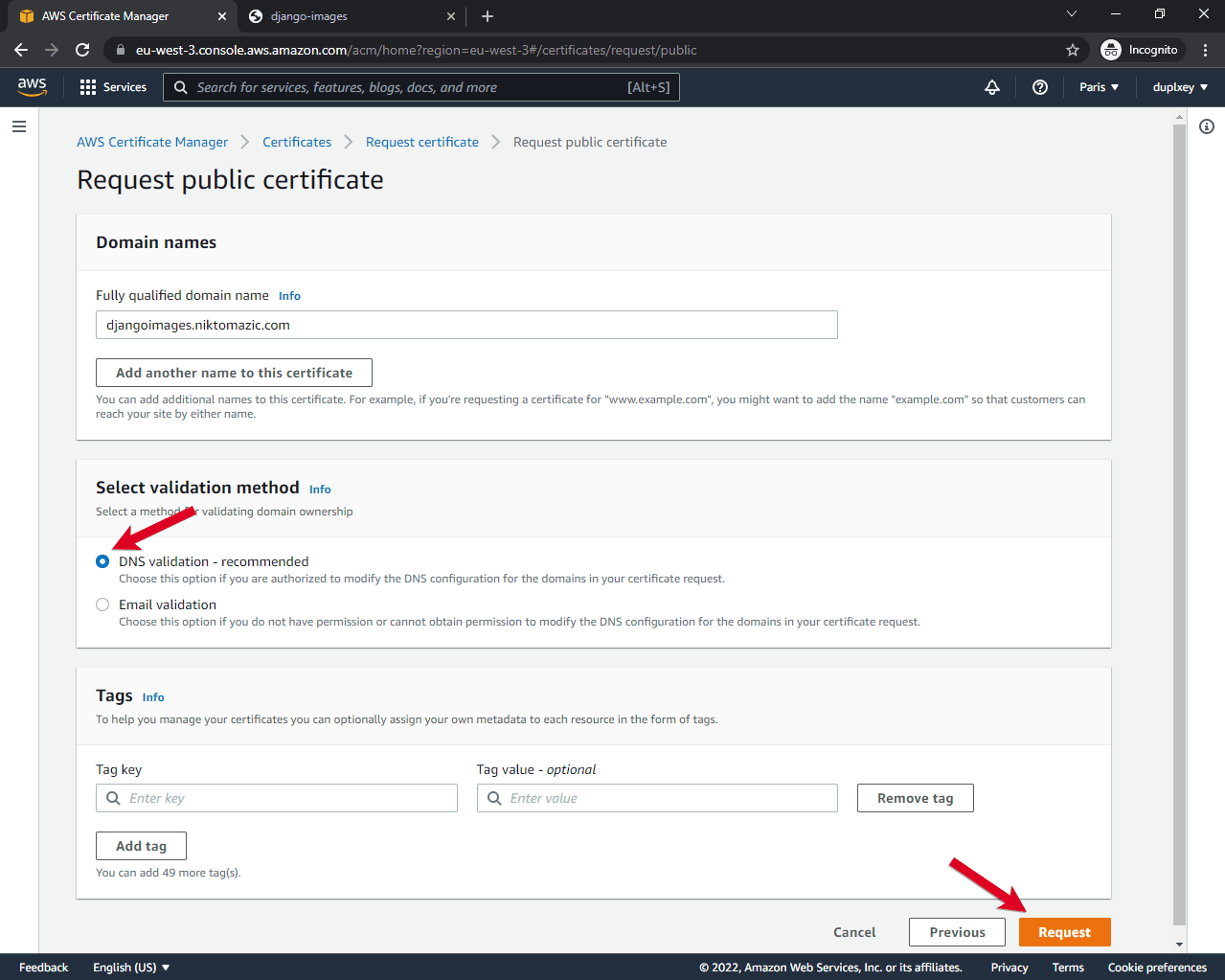Open the side navigation hamburger menu
Viewport: 1225px width, 980px height.
click(x=18, y=125)
